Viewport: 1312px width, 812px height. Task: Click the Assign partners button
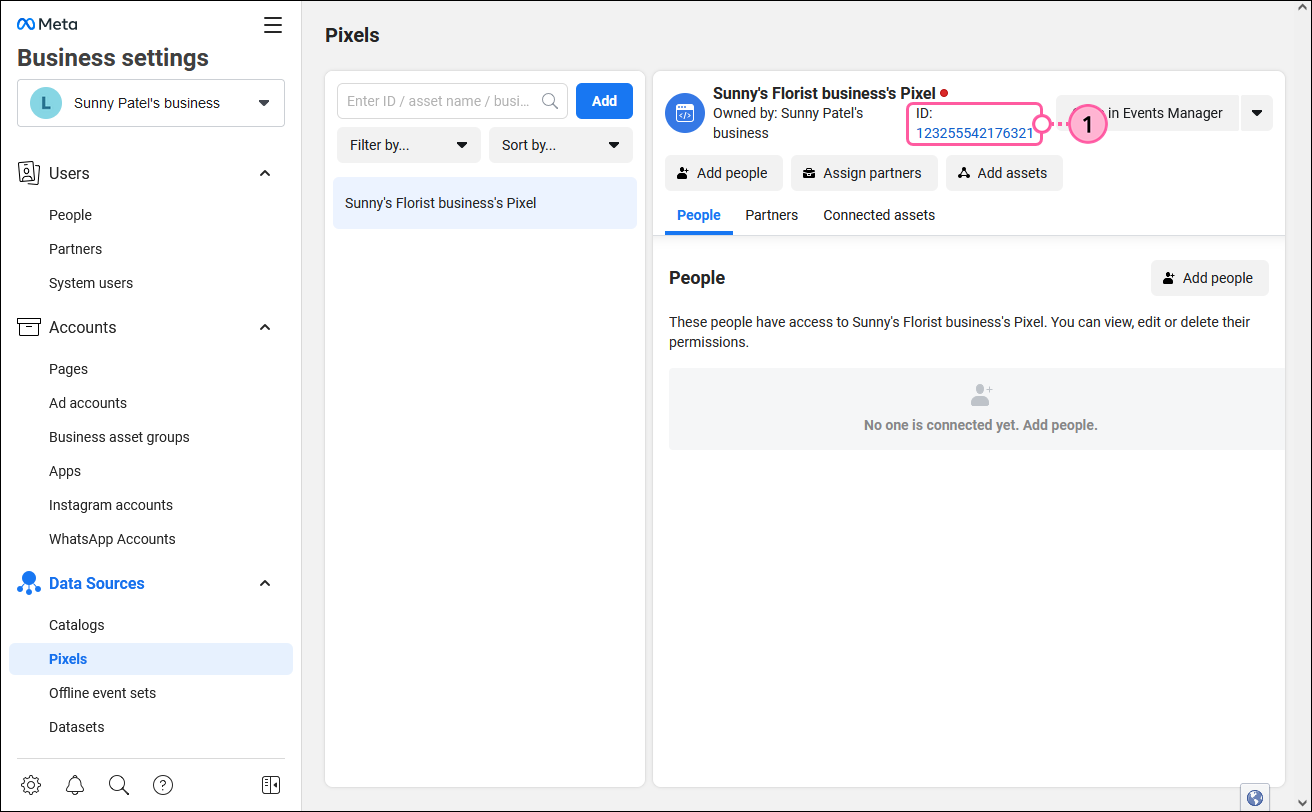point(864,173)
